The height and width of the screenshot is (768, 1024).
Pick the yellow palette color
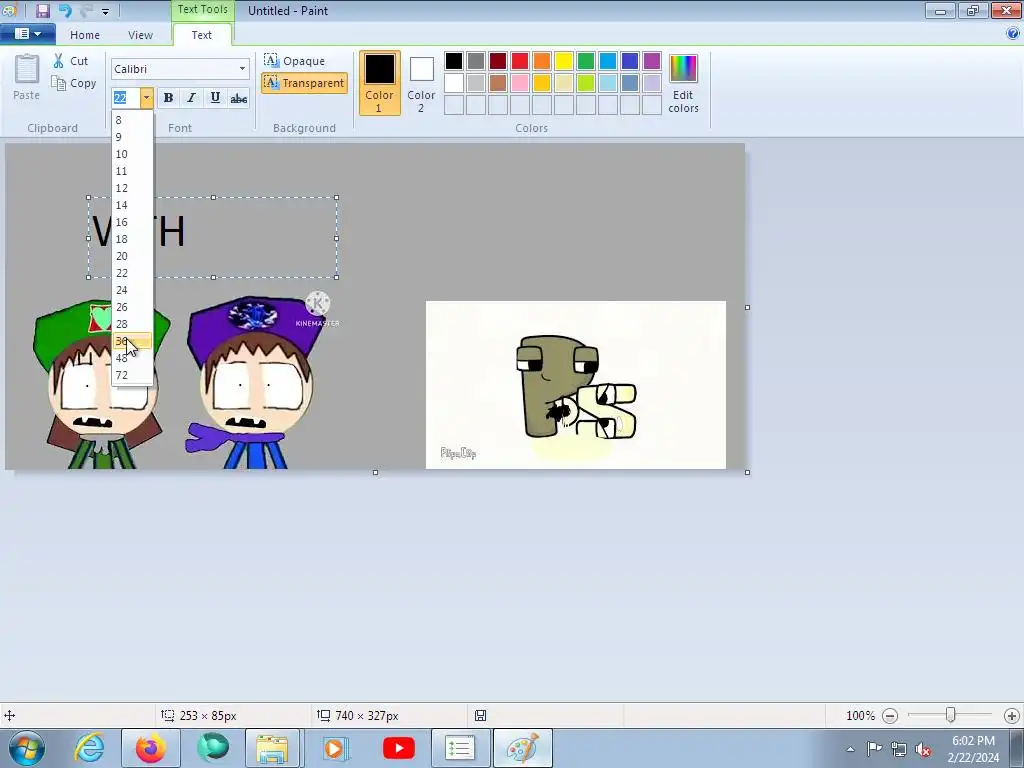[564, 61]
